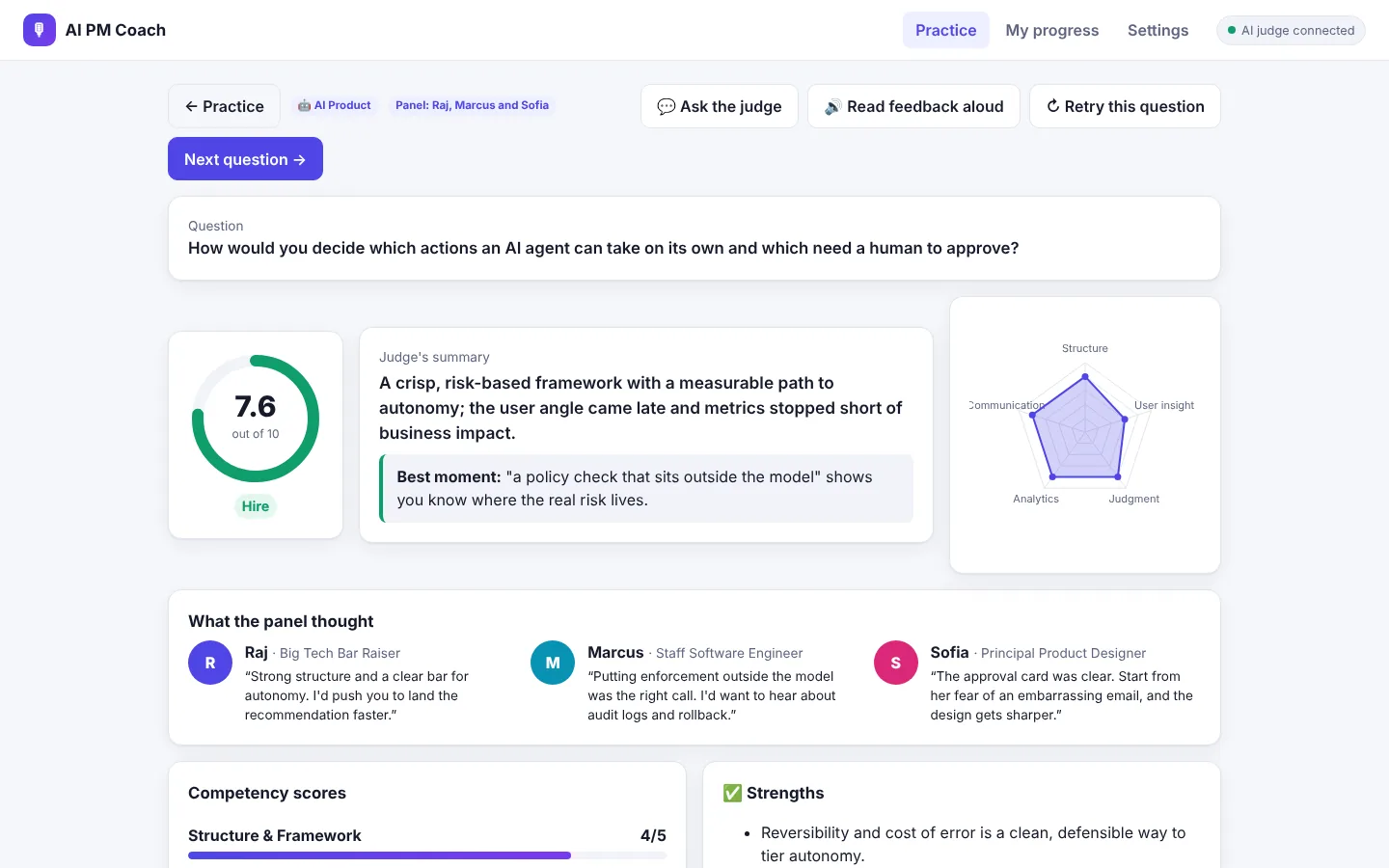Click the AI judge connected status pill
Viewport: 1389px width, 868px height.
click(1291, 31)
